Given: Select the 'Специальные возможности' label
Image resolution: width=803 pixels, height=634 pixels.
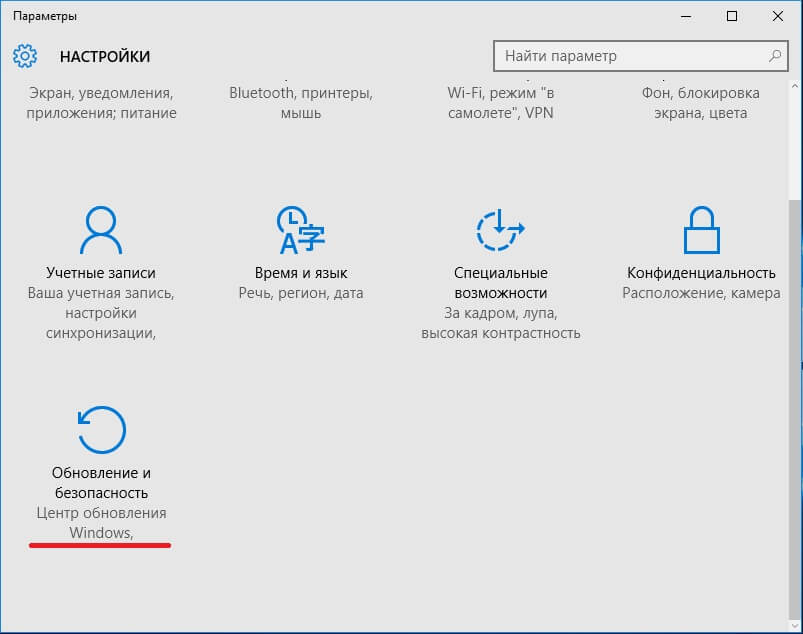Looking at the screenshot, I should (x=500, y=283).
